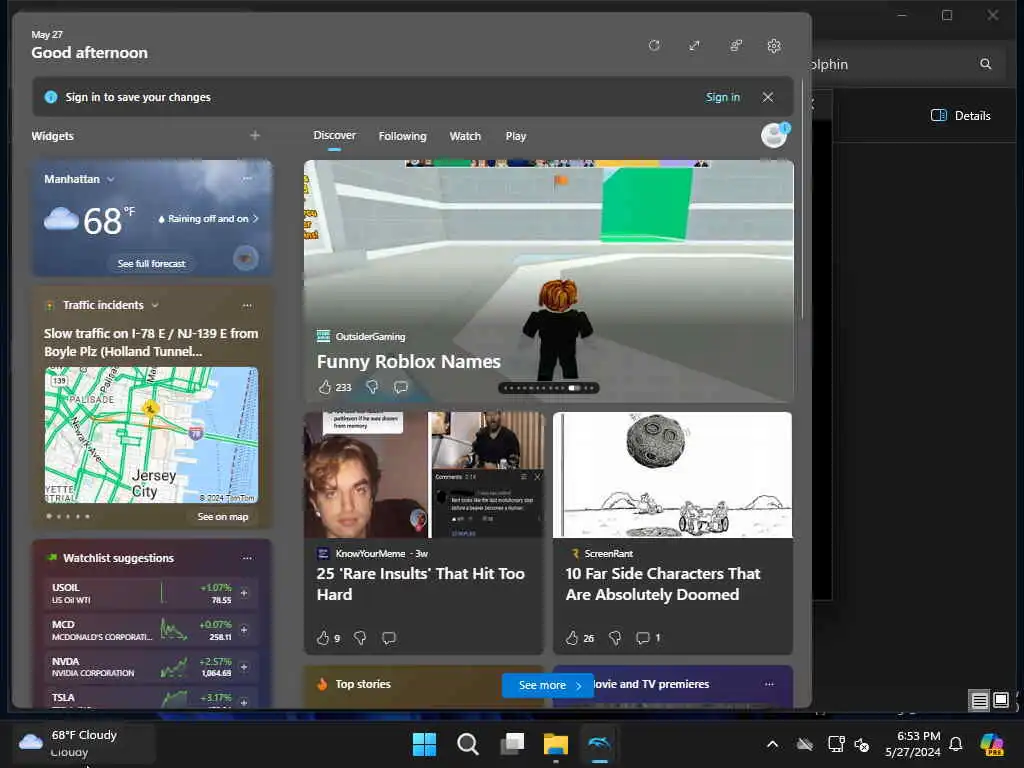Expand the widgets board to full view

tap(694, 46)
